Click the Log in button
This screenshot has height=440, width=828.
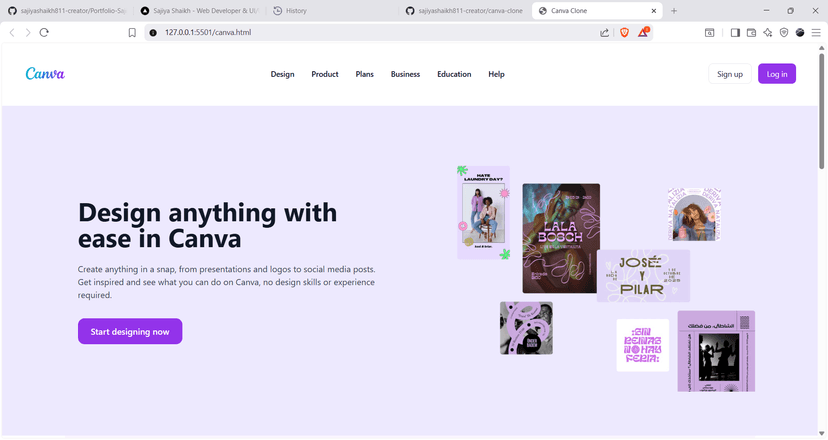[x=777, y=74]
